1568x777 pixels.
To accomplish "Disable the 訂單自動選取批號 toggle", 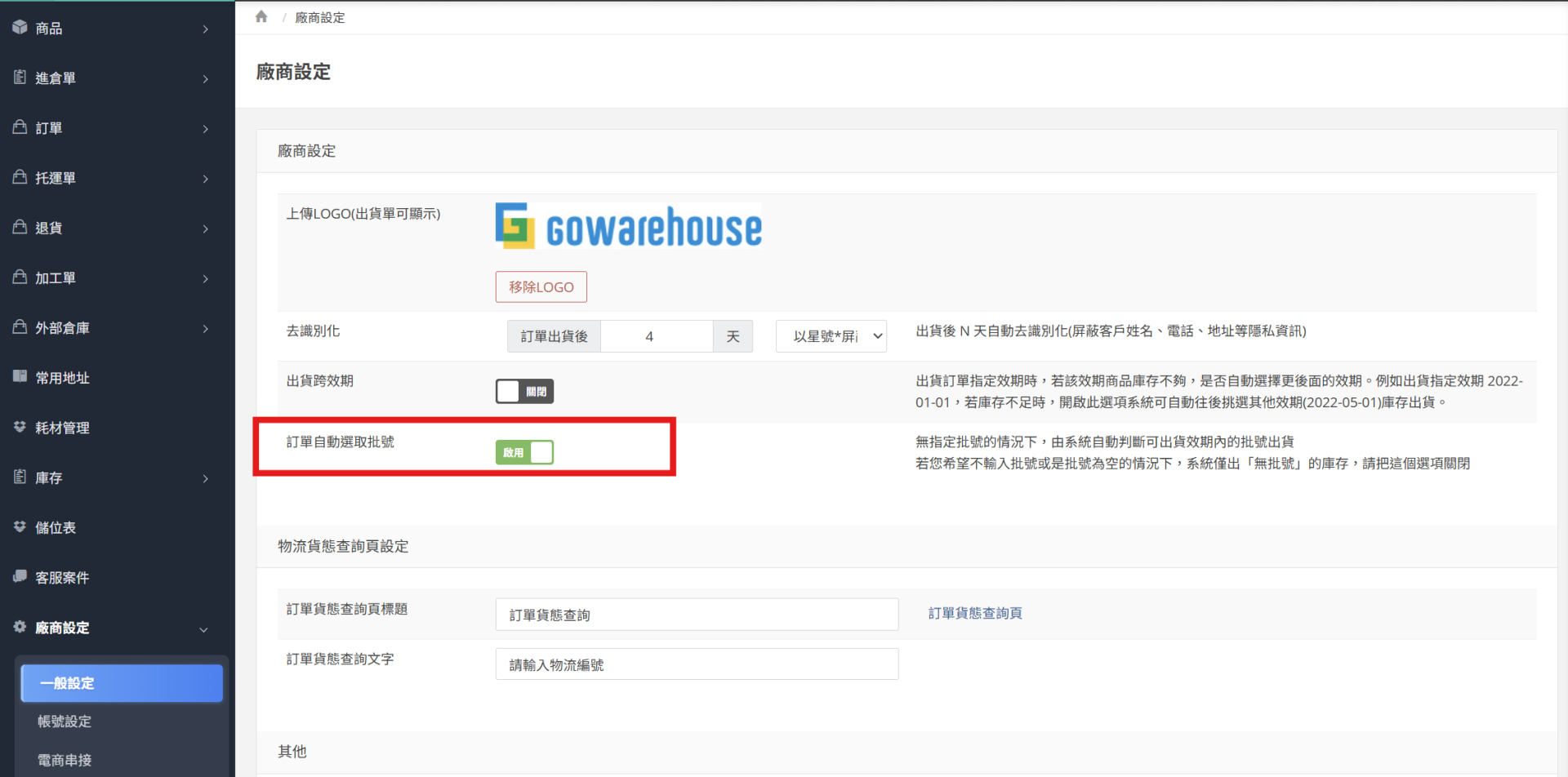I will click(x=524, y=452).
